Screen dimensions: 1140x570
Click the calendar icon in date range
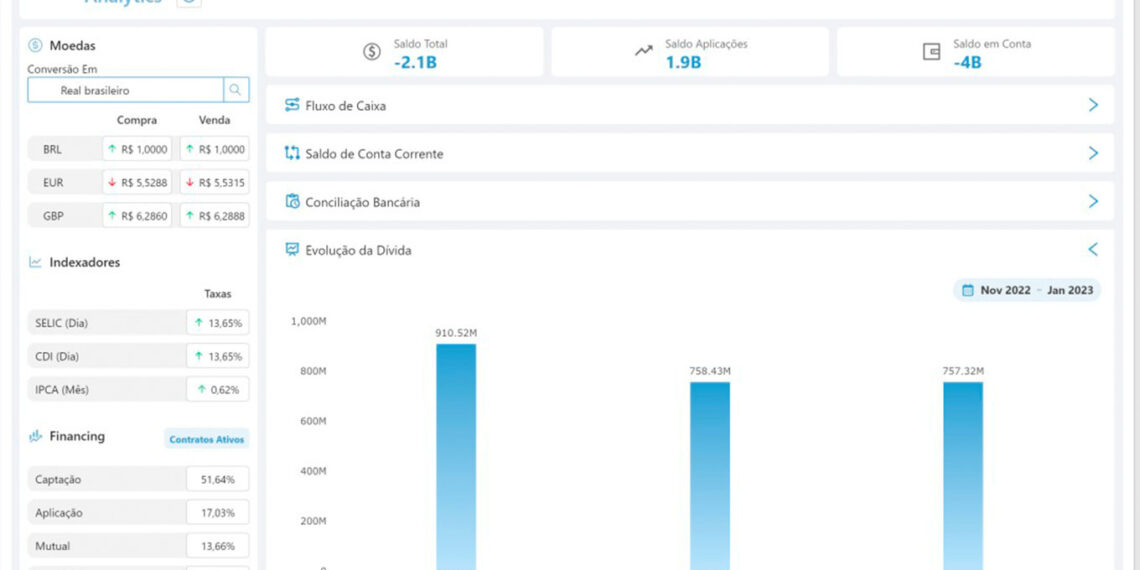(967, 290)
